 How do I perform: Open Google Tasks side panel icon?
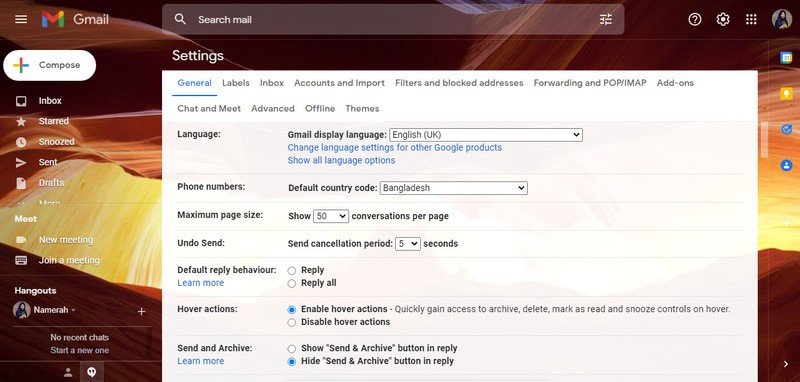point(786,130)
